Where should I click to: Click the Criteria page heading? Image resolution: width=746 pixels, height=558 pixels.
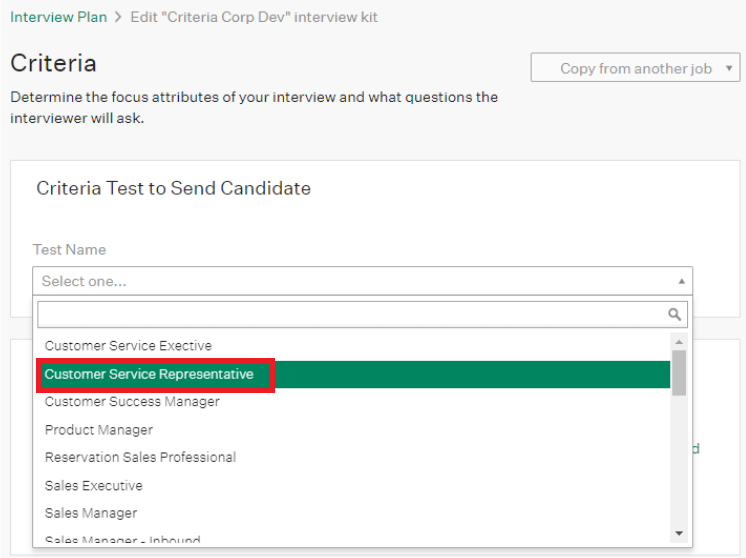point(53,63)
